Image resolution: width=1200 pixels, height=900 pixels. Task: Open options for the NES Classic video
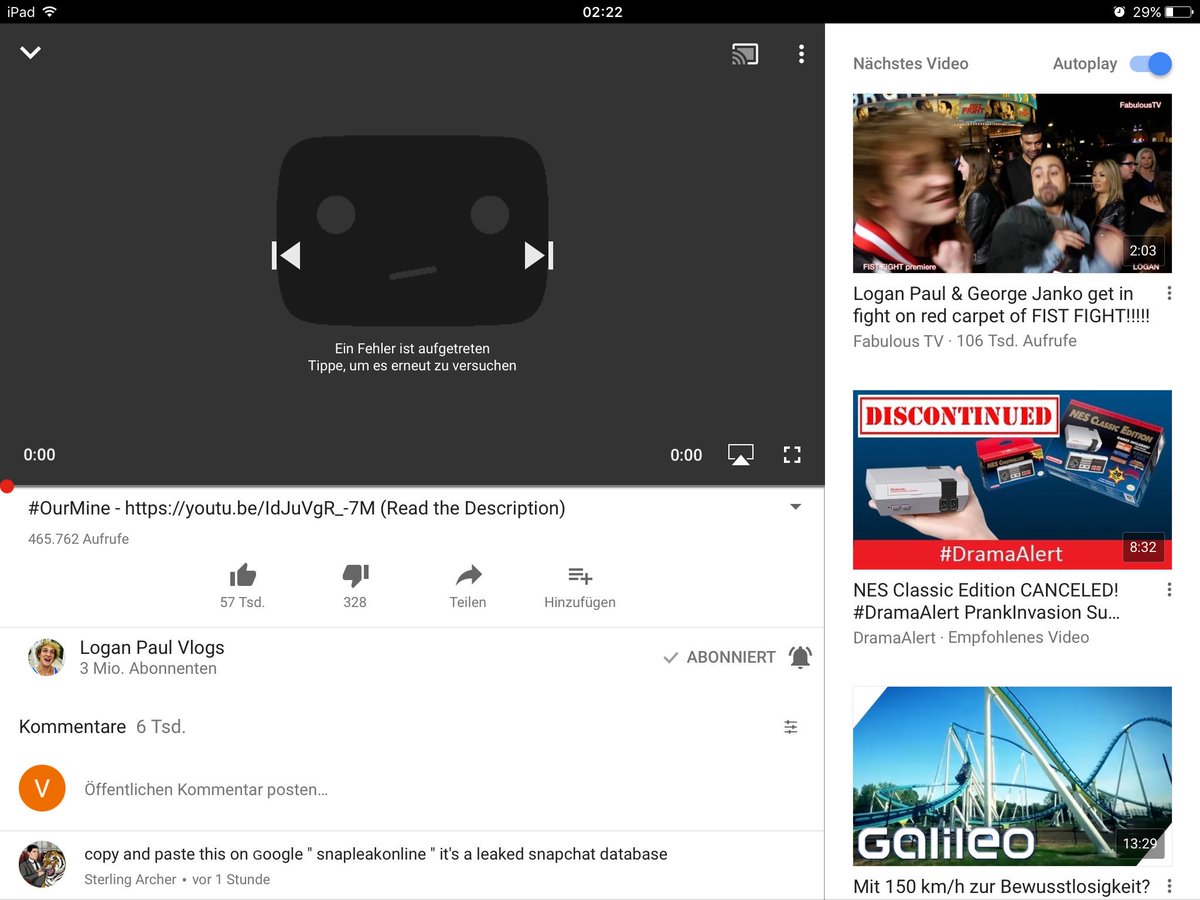coord(1169,590)
